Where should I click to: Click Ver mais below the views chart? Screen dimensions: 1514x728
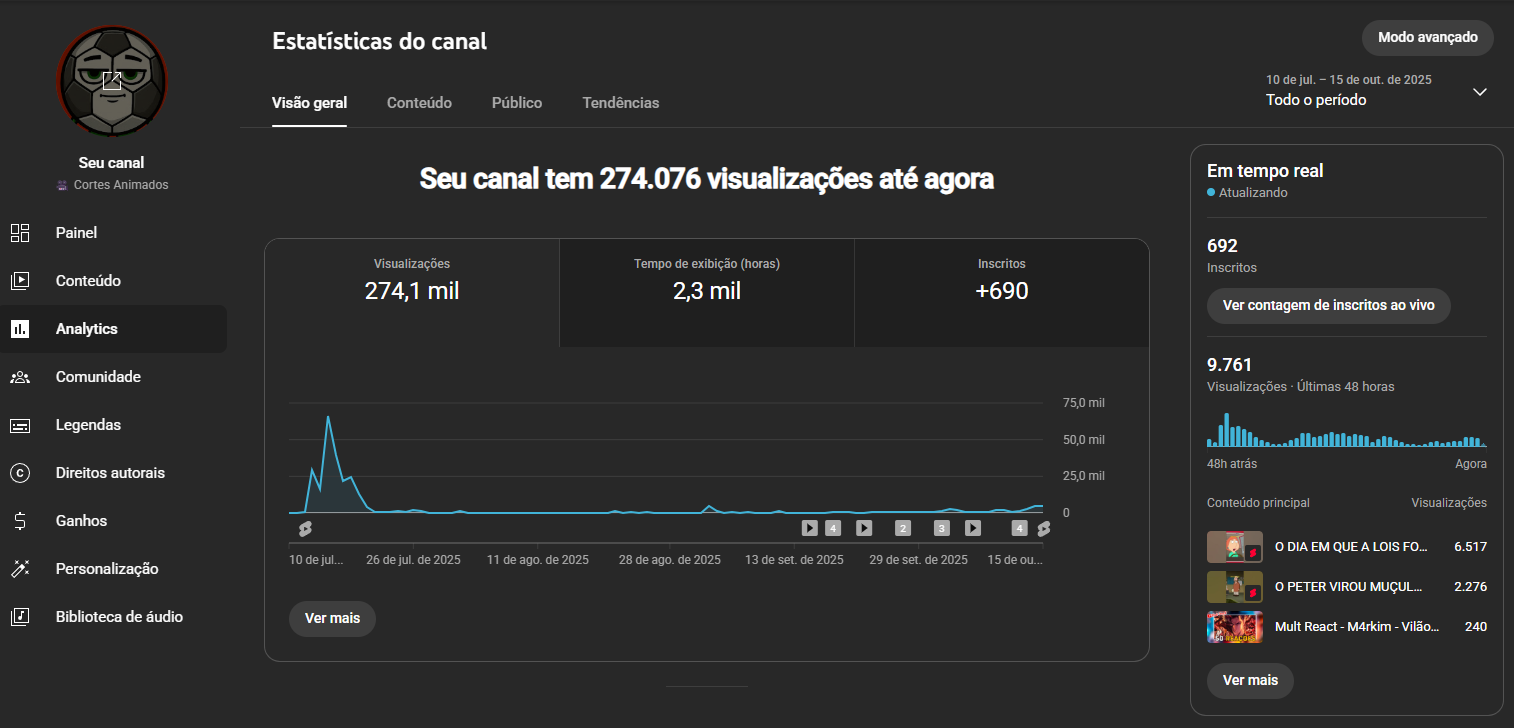click(332, 618)
